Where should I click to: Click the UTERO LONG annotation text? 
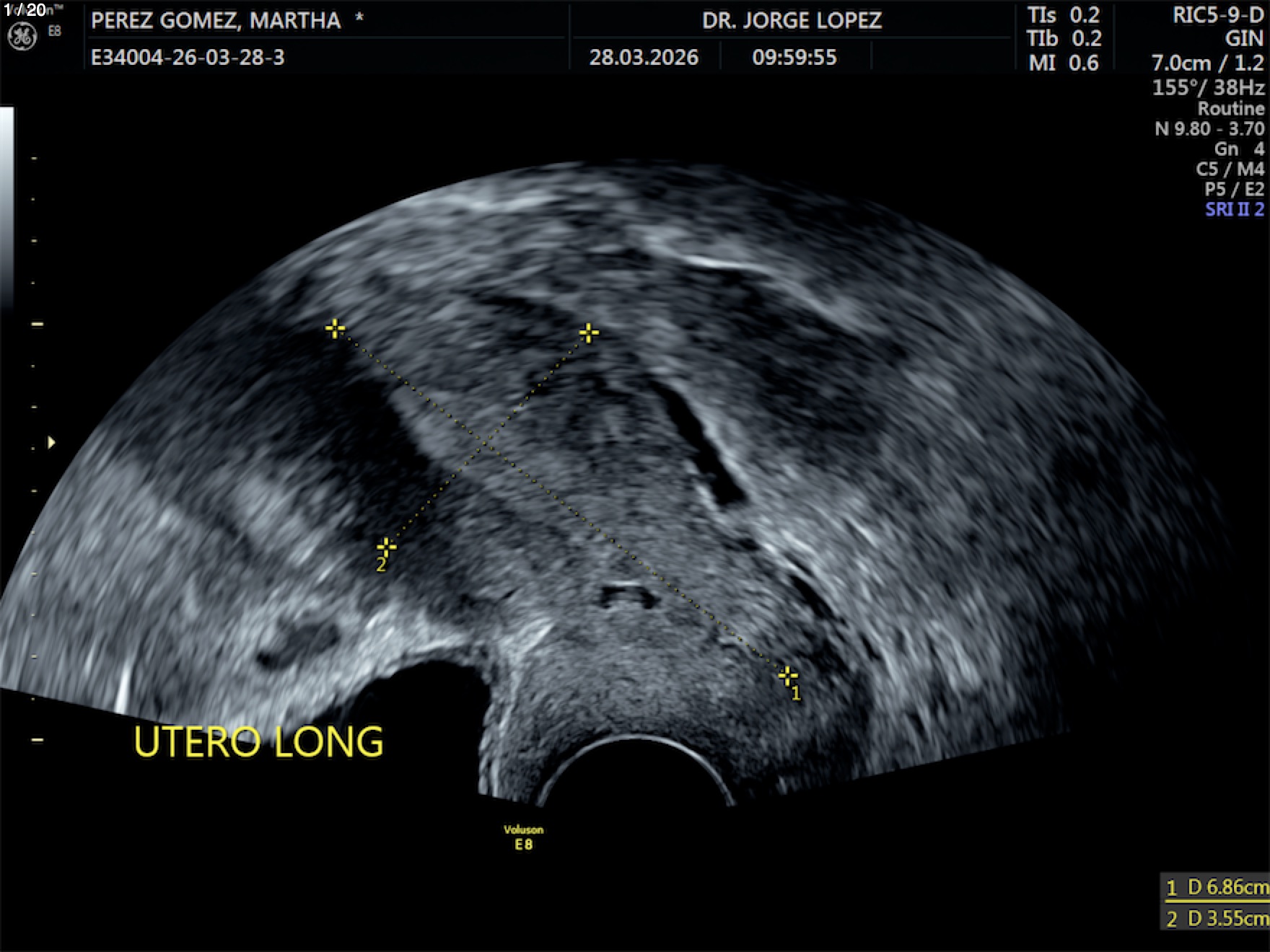(258, 742)
